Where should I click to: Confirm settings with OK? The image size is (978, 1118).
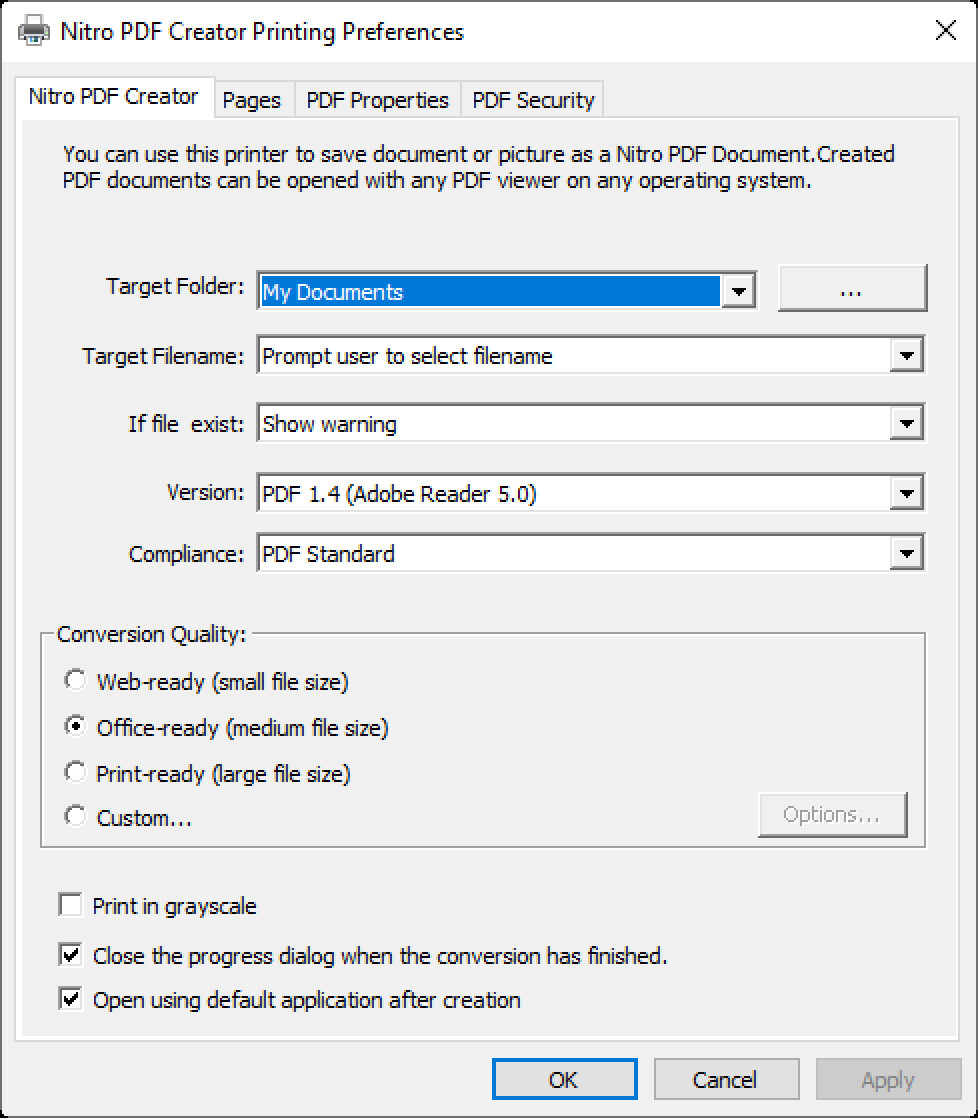coord(565,1079)
